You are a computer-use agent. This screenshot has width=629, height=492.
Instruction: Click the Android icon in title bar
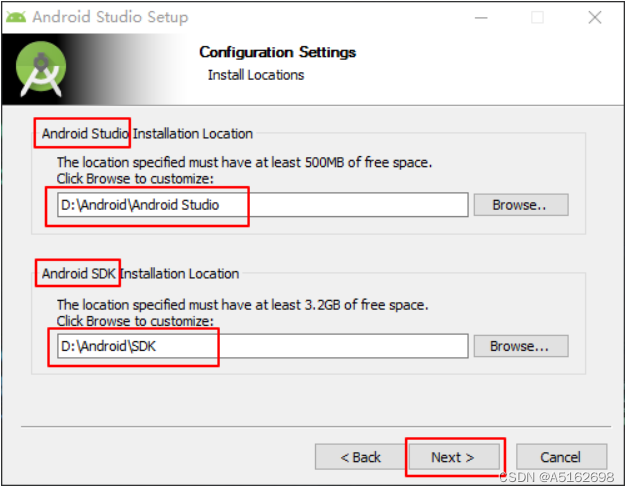[x=16, y=17]
